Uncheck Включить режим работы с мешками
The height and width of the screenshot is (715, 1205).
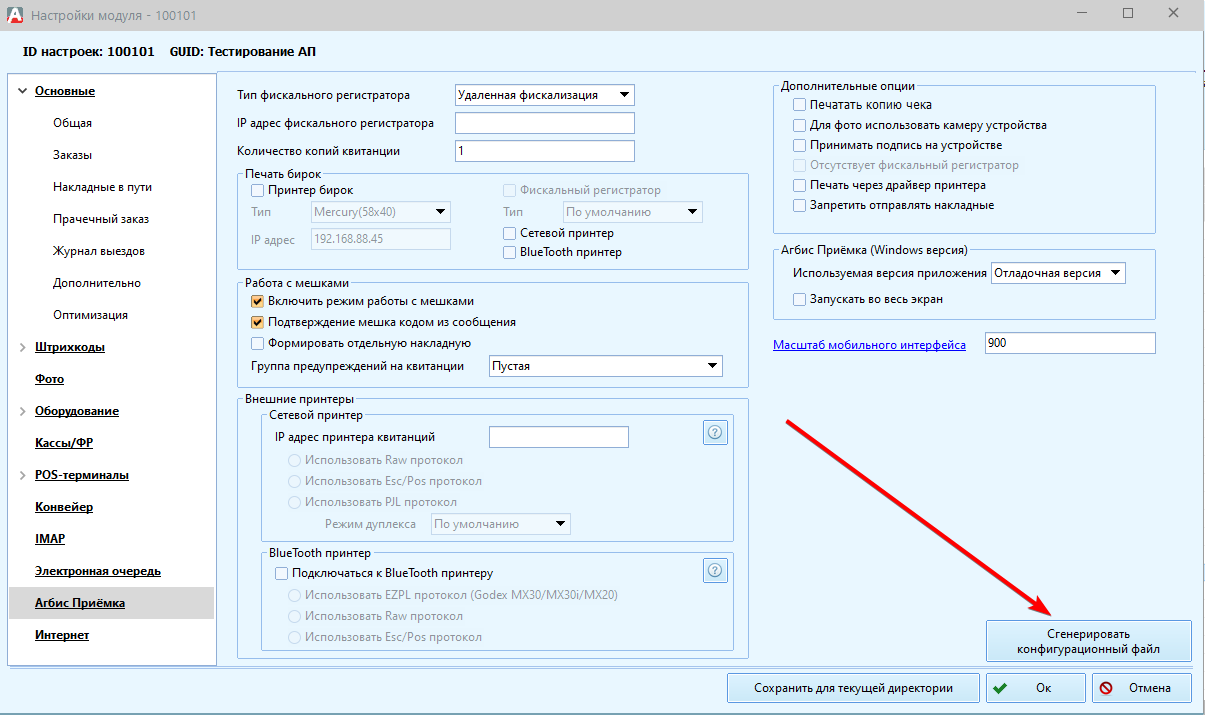point(257,301)
